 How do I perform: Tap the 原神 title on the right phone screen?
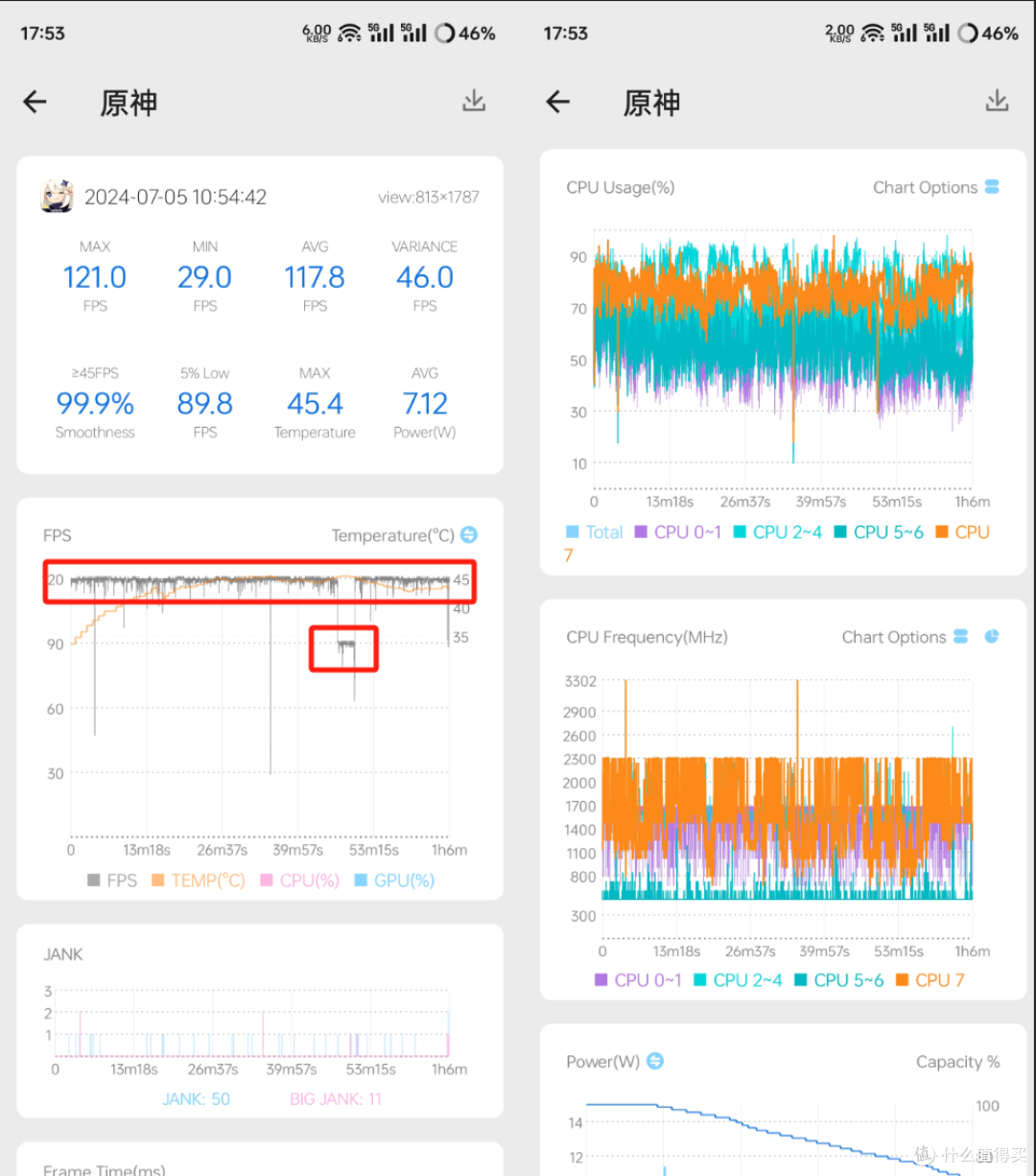(651, 103)
